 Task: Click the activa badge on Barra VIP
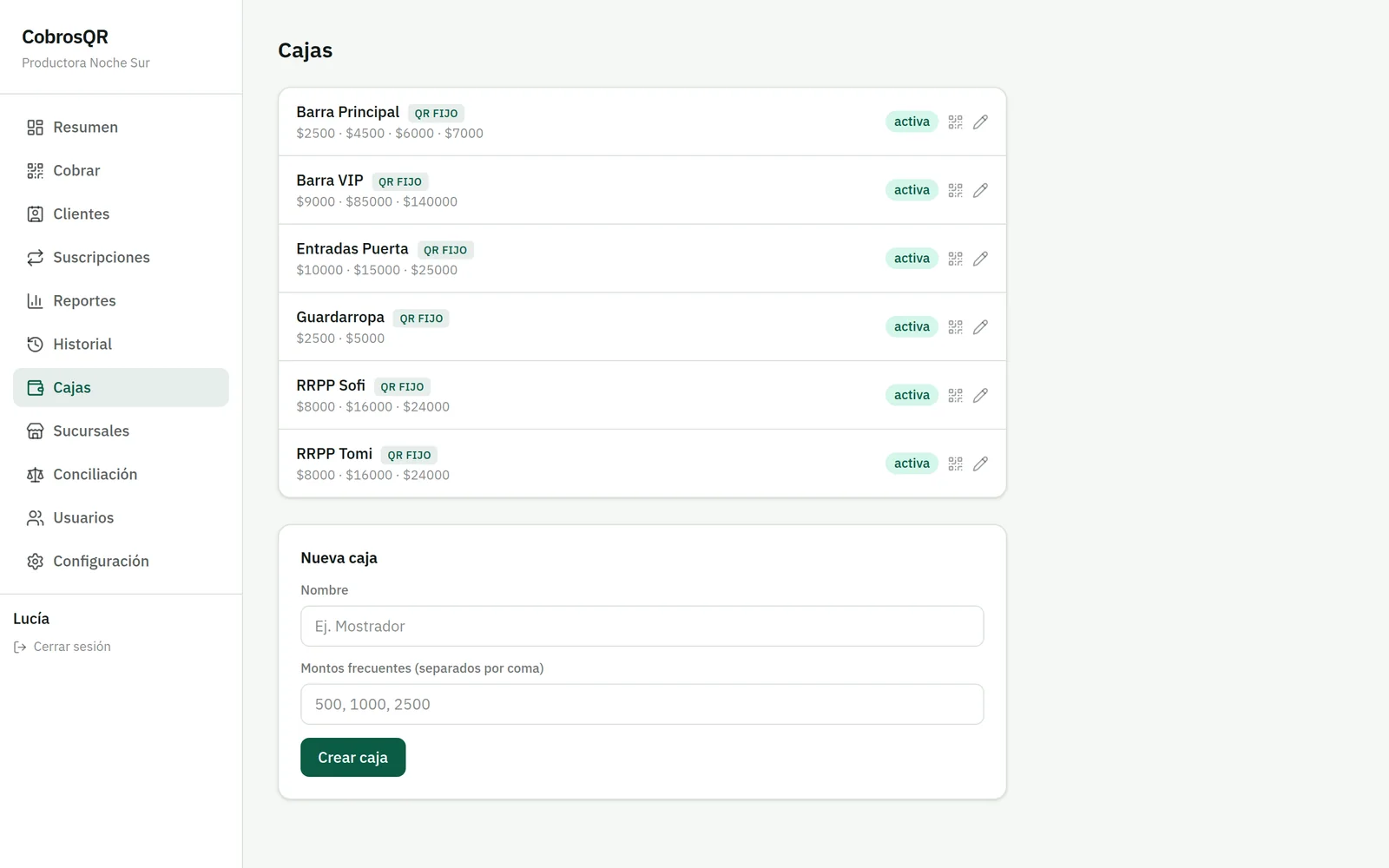tap(912, 190)
